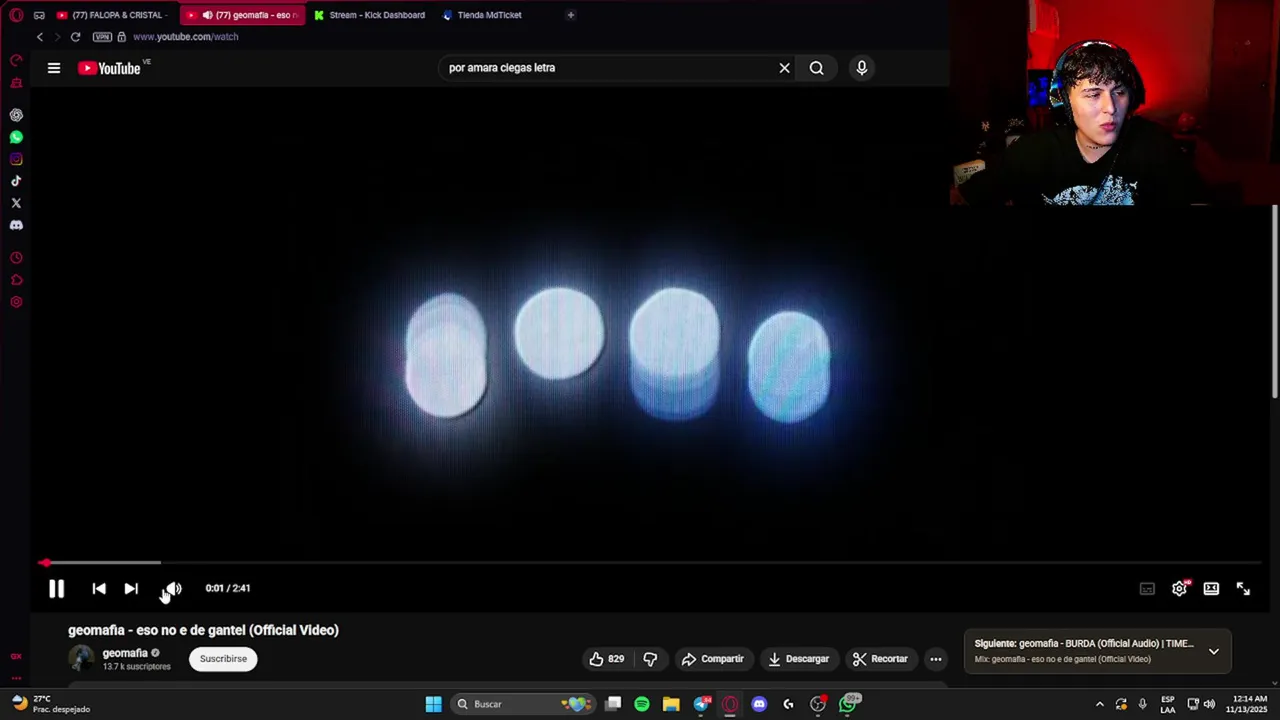Screen dimensions: 1280x720
Task: Open the Opera GX main menu logo
Action: (x=16, y=15)
